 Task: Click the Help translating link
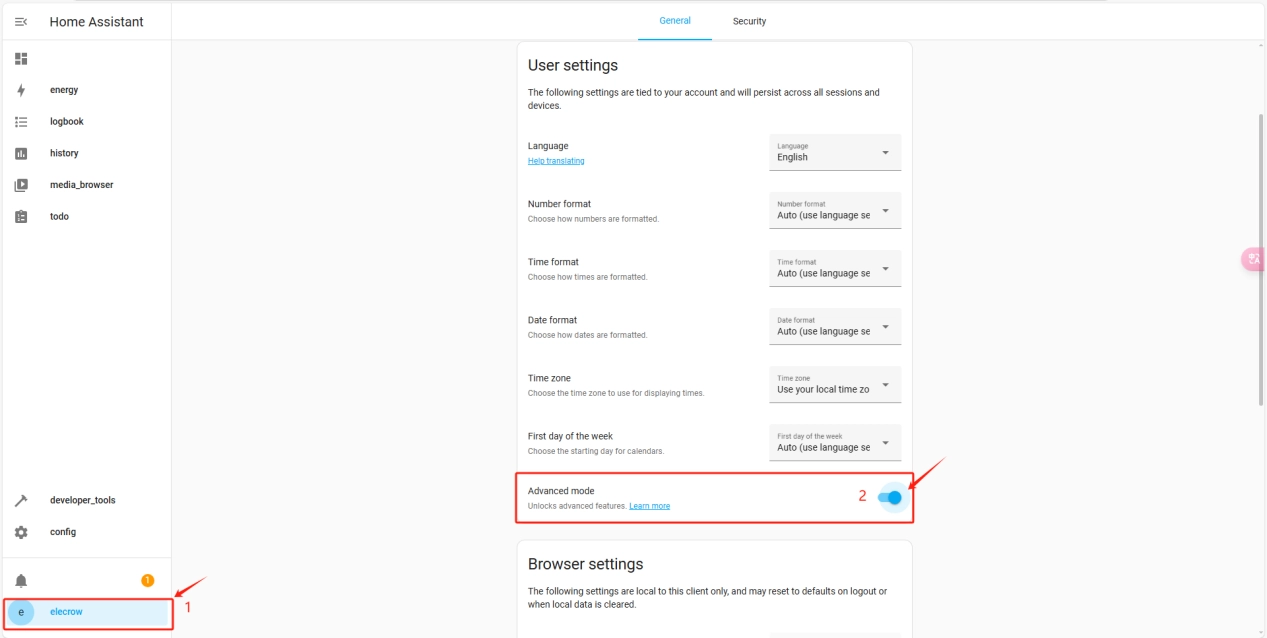tap(556, 161)
